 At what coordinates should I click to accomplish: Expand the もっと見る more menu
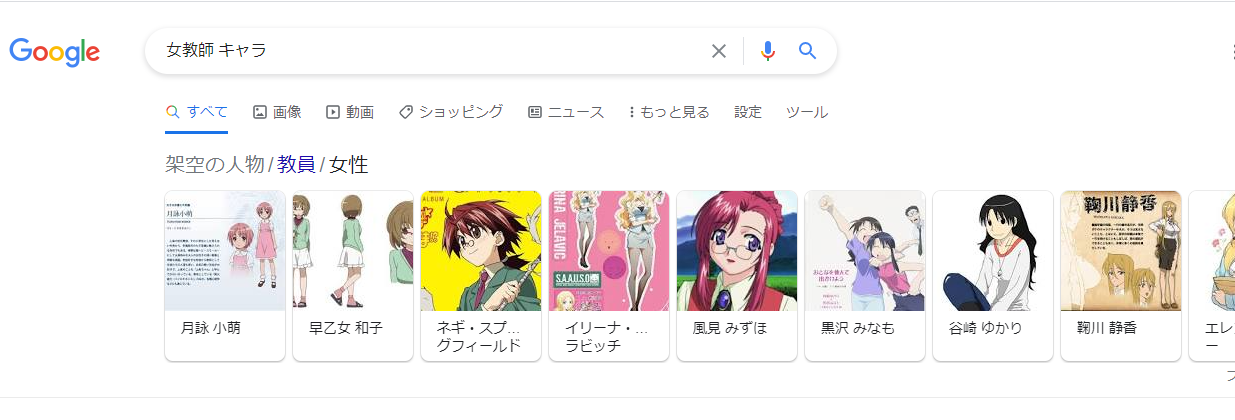(669, 112)
